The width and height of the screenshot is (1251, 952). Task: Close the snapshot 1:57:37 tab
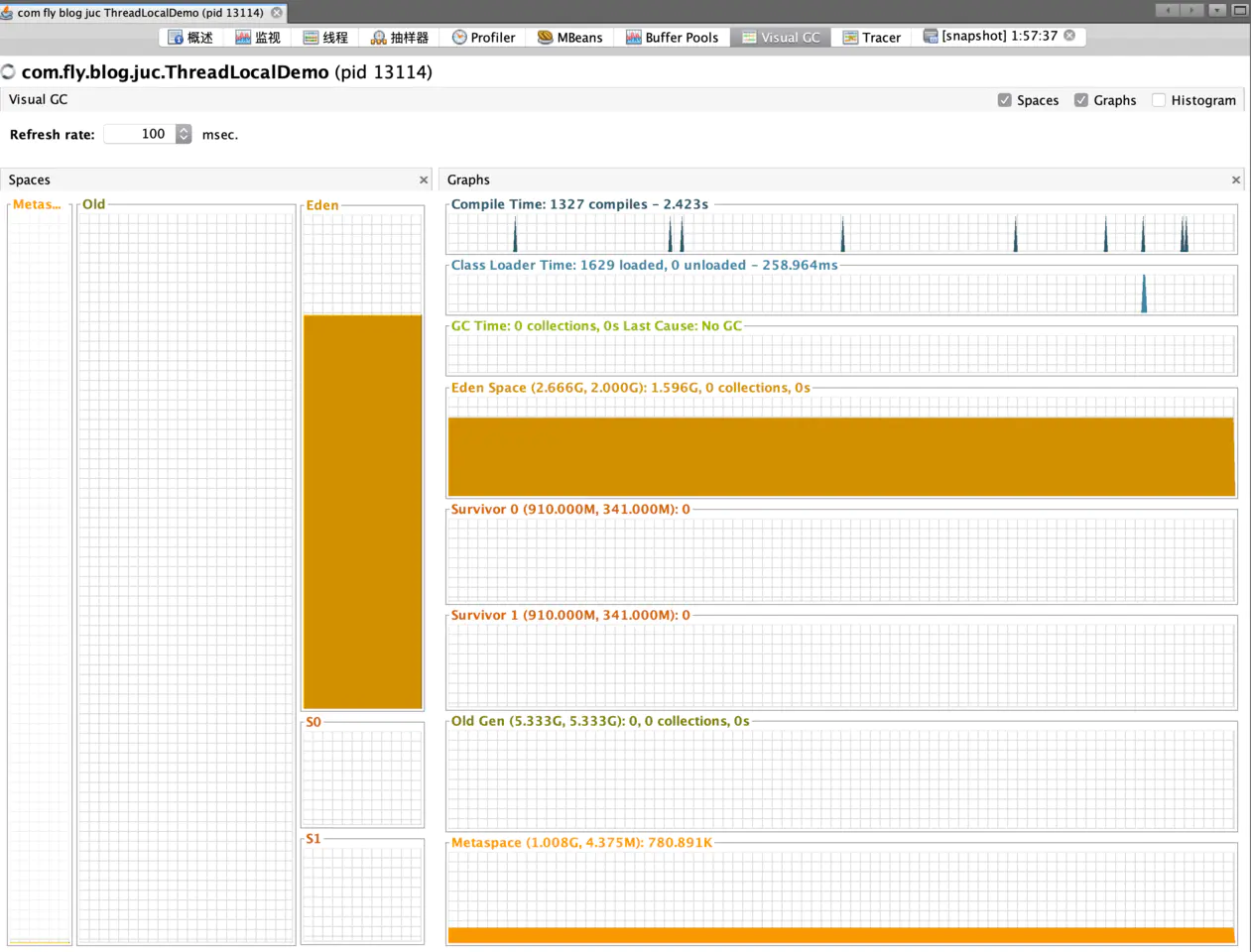(x=1069, y=36)
